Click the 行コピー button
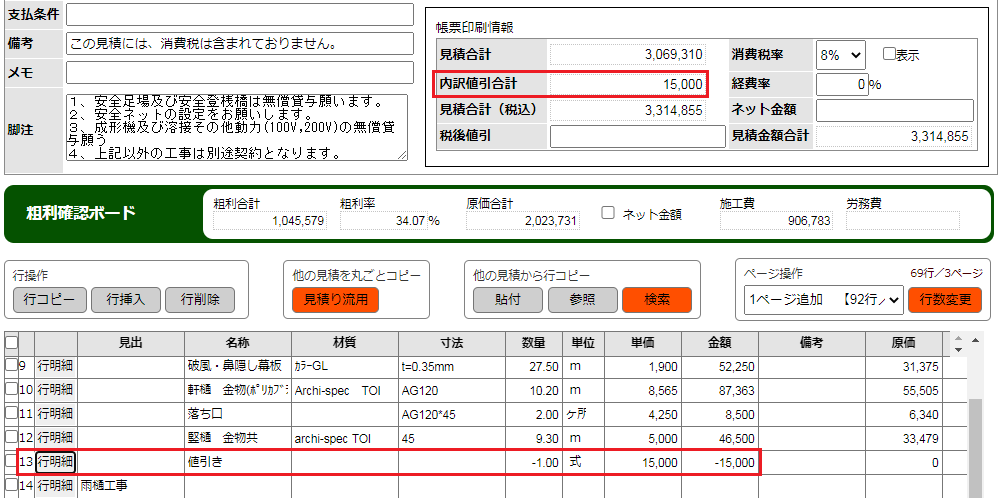The height and width of the screenshot is (498, 1008). tap(50, 299)
